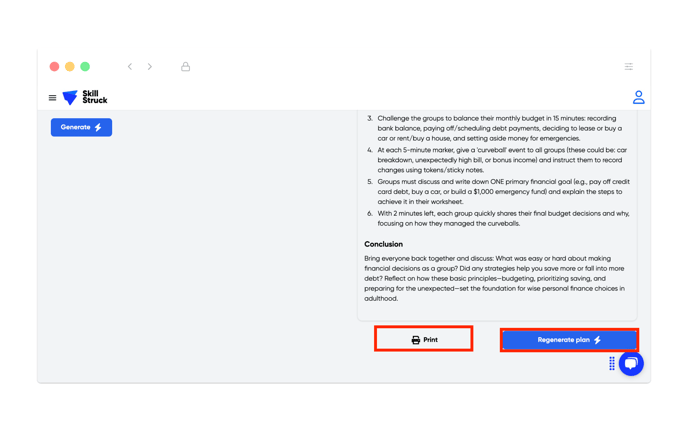688x430 pixels.
Task: Click the Conclusion heading
Action: [x=383, y=244]
